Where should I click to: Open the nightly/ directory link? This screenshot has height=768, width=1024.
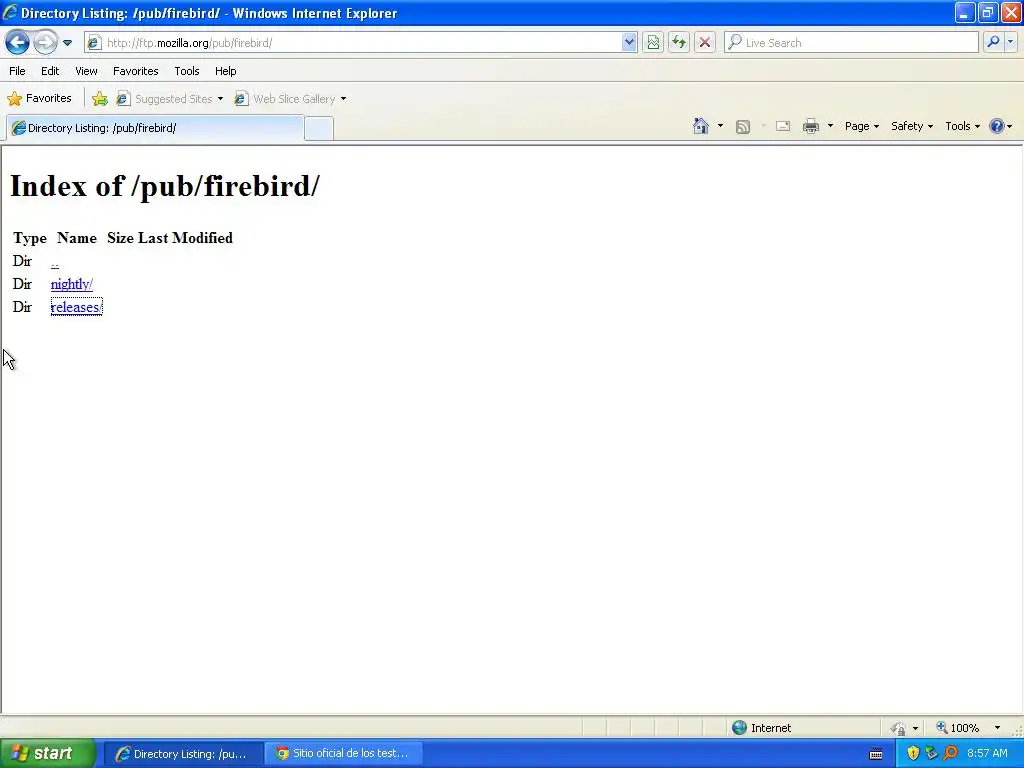(x=72, y=284)
